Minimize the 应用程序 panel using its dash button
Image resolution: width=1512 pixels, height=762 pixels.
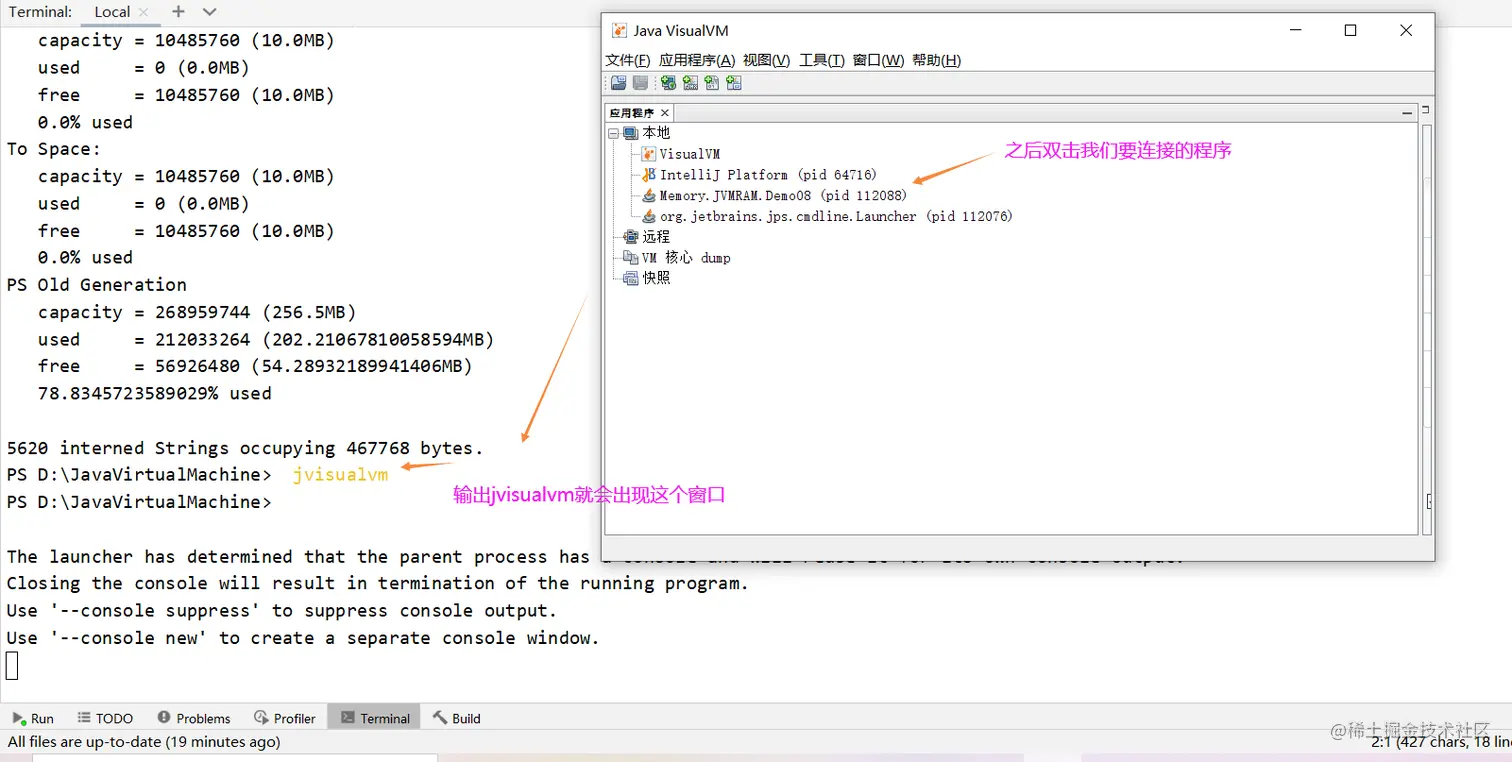(1407, 113)
